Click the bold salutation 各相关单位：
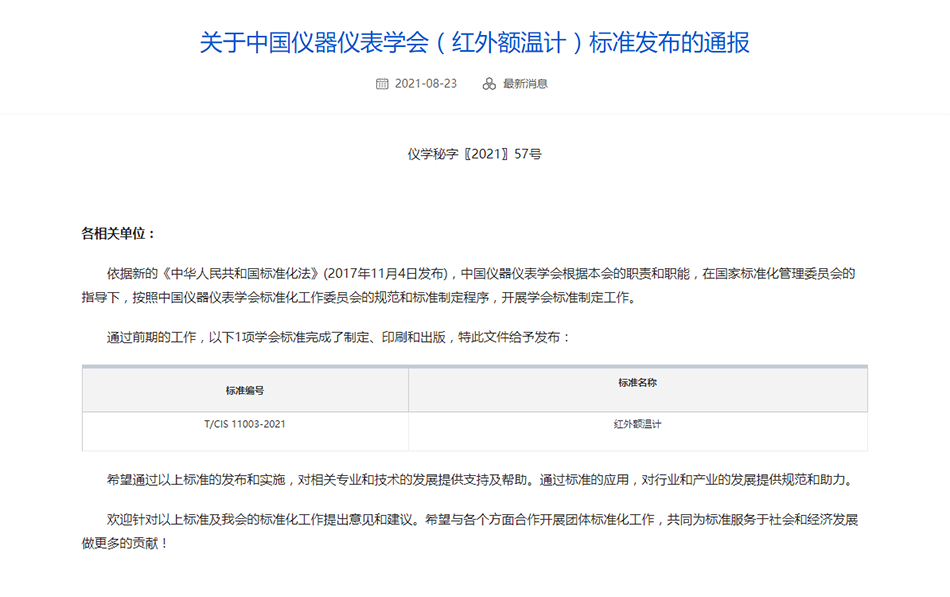 (119, 233)
